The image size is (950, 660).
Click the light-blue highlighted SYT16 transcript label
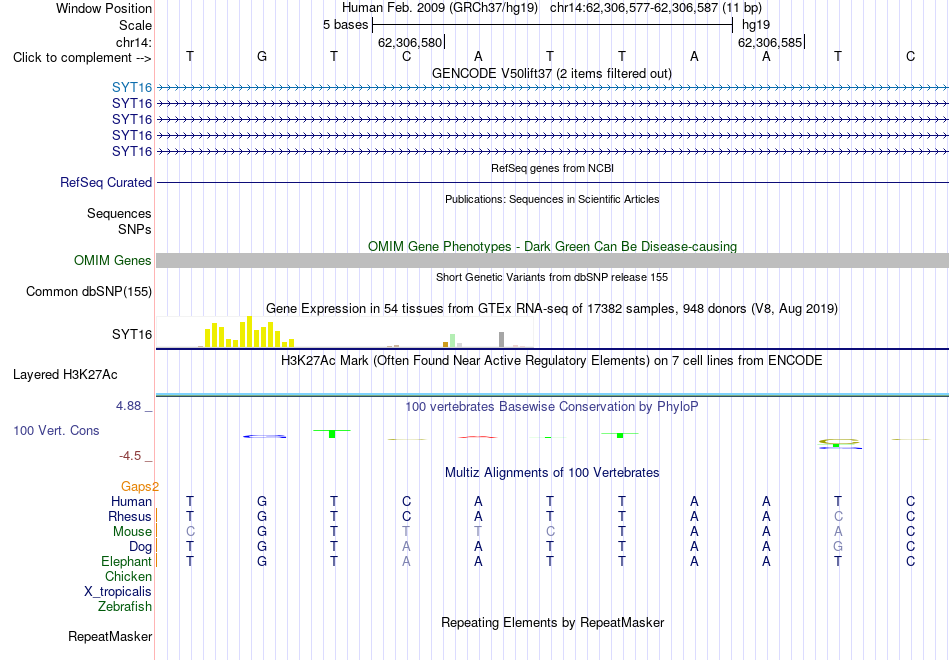tap(131, 88)
